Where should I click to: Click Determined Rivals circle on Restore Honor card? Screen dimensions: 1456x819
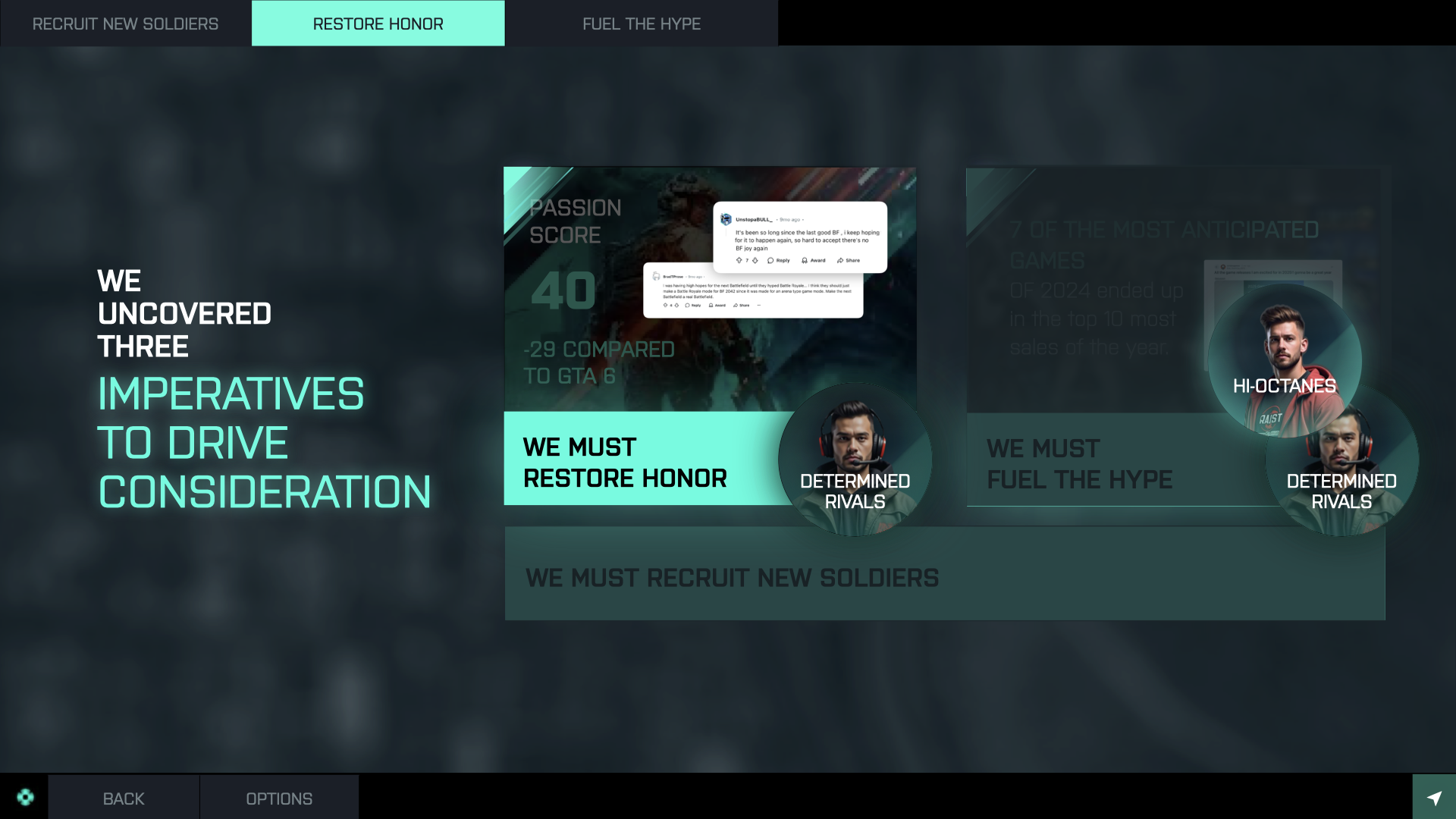coord(855,460)
